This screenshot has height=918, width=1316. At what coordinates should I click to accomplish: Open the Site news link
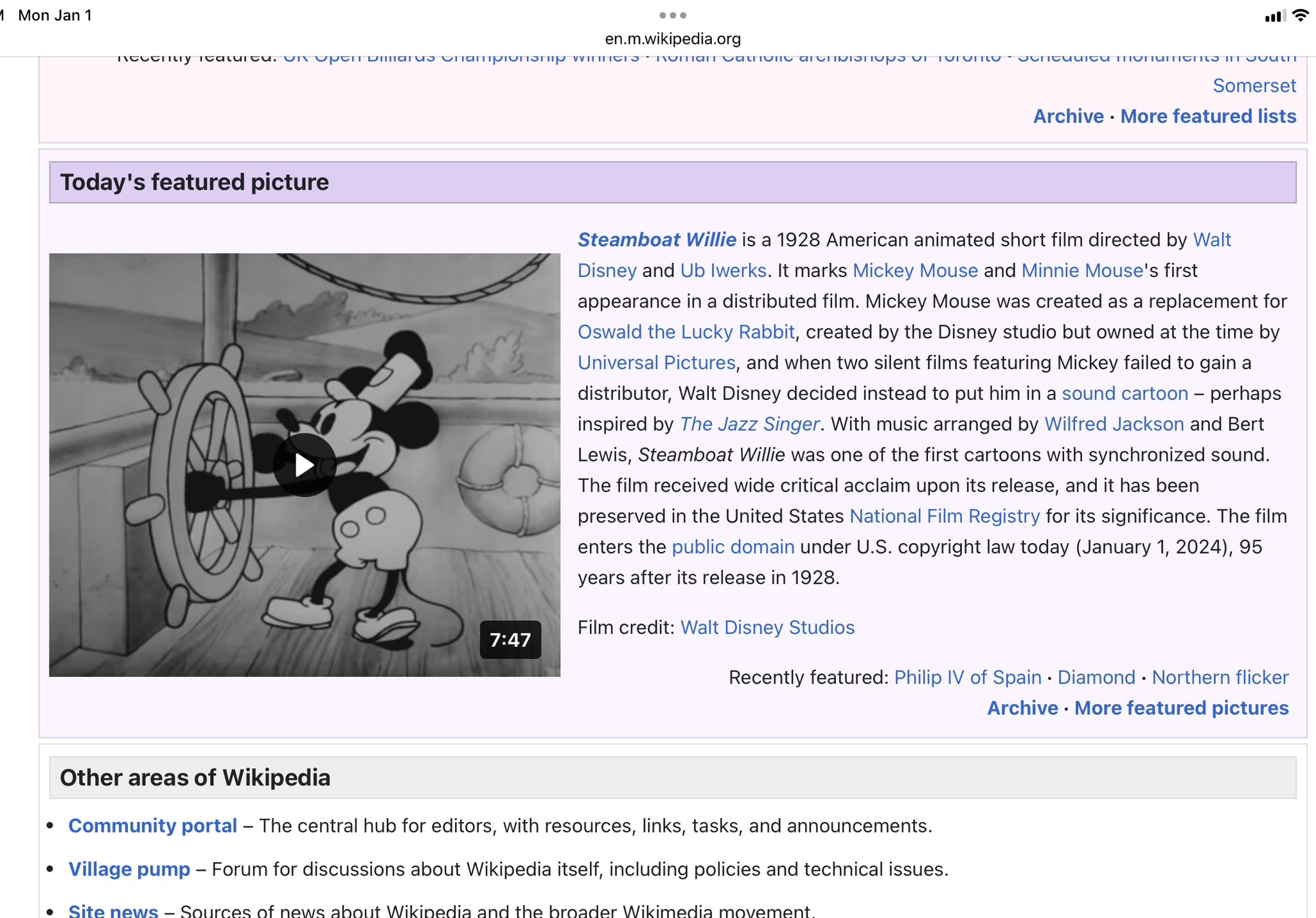point(113,910)
